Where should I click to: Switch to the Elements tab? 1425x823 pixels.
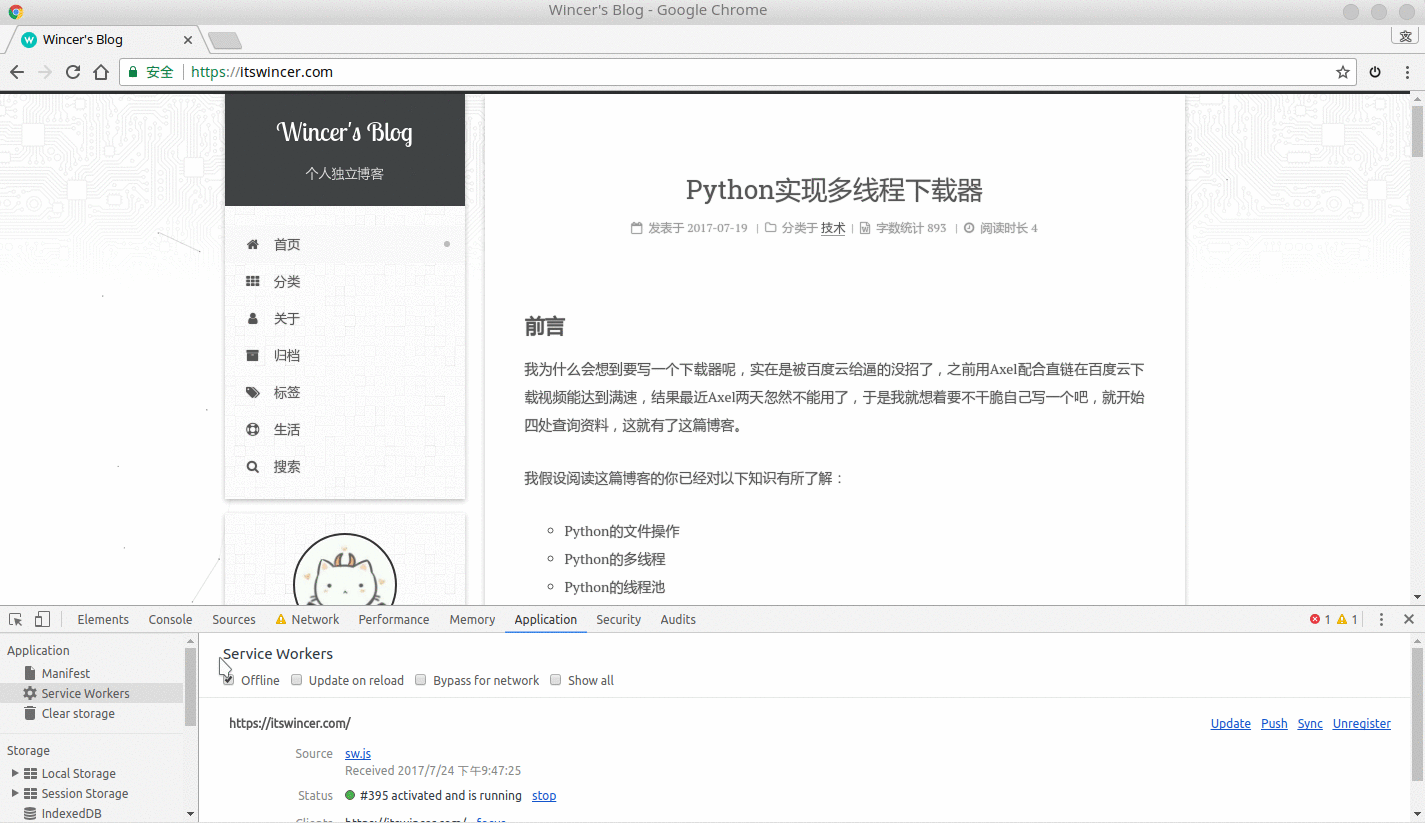pos(103,619)
